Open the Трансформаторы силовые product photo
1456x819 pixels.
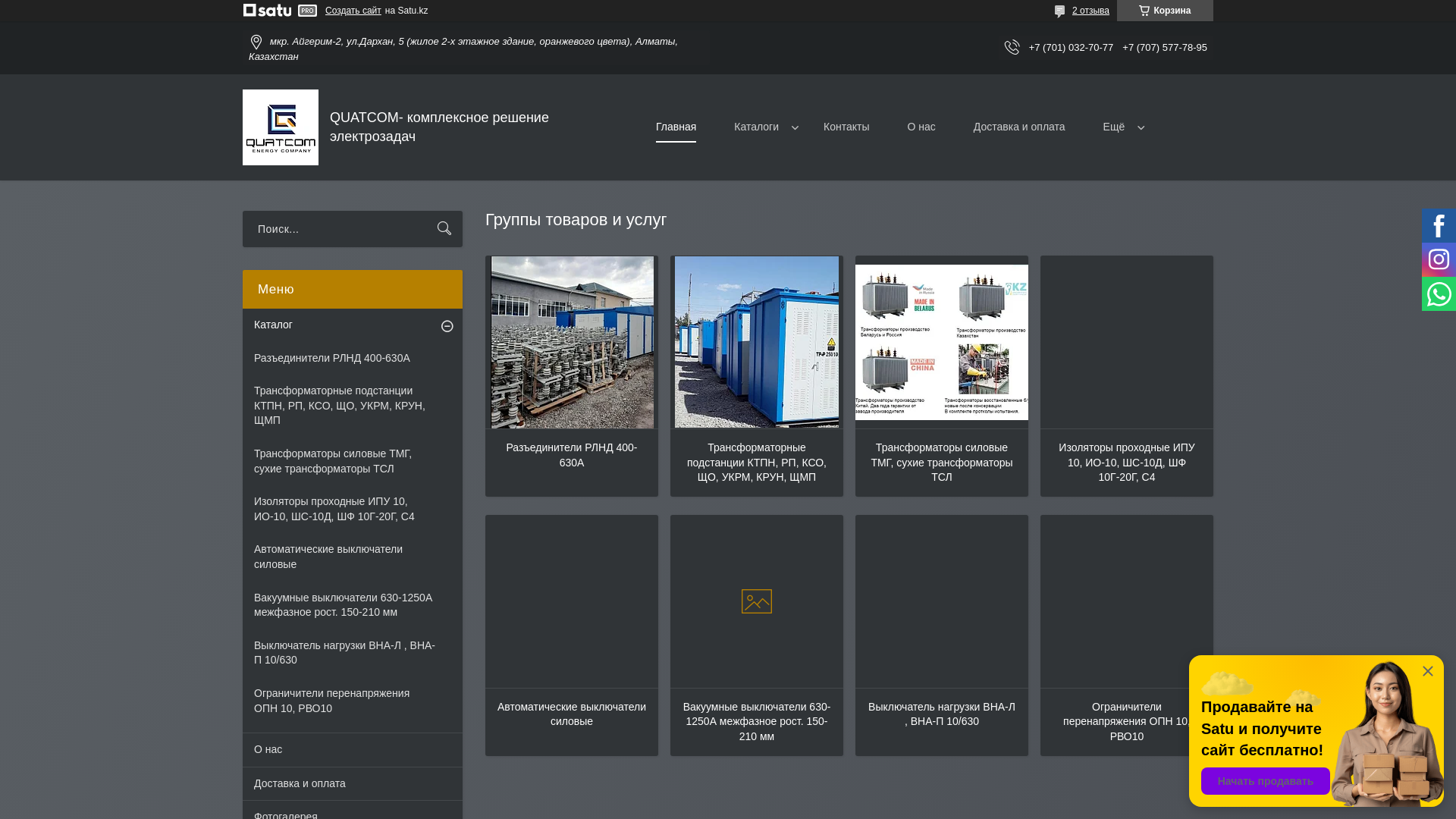942,342
